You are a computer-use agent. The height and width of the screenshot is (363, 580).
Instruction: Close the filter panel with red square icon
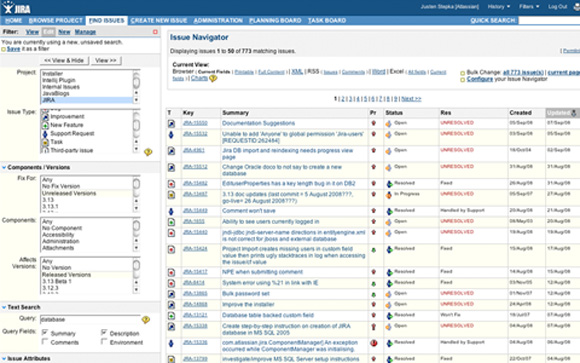155,32
